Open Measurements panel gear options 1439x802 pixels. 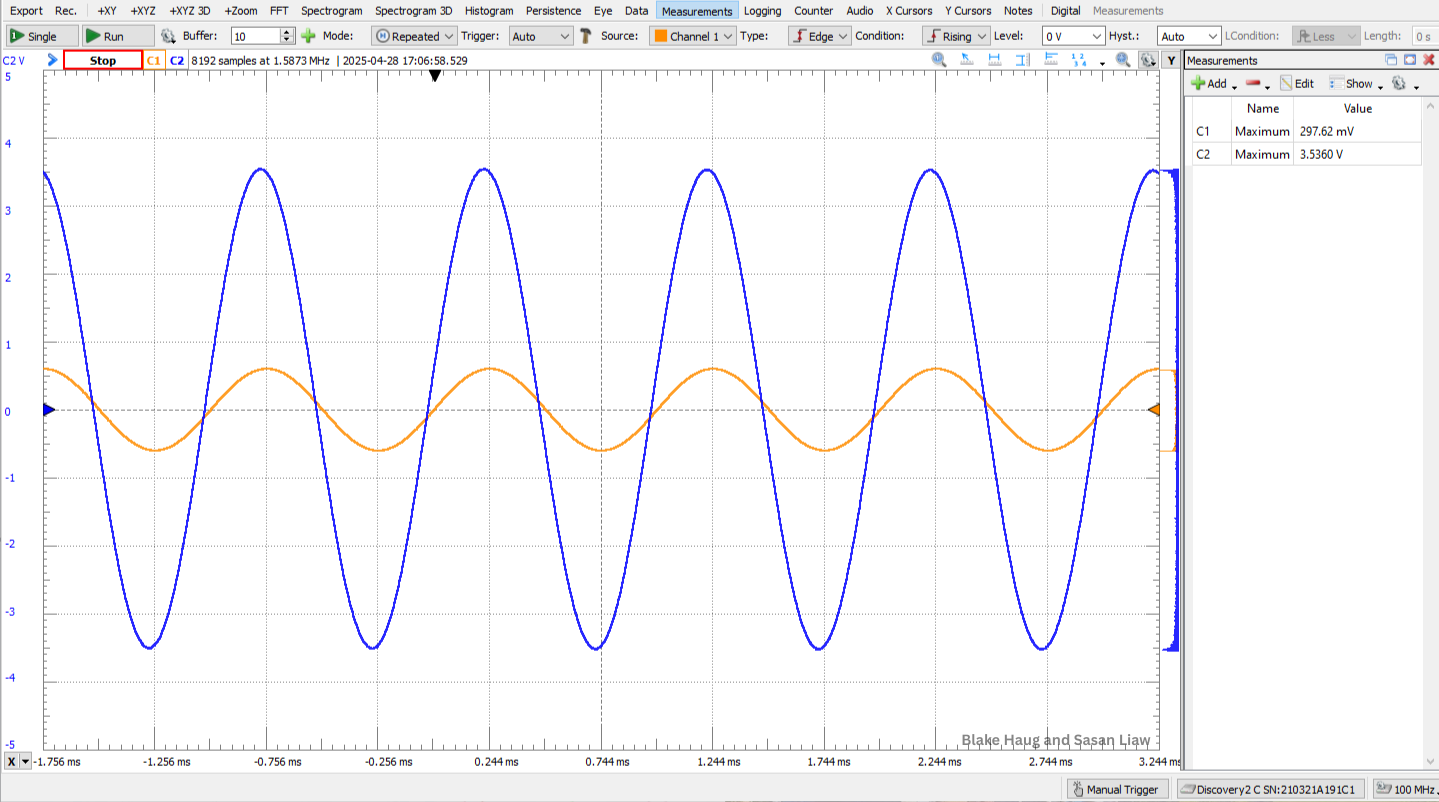coord(1399,83)
